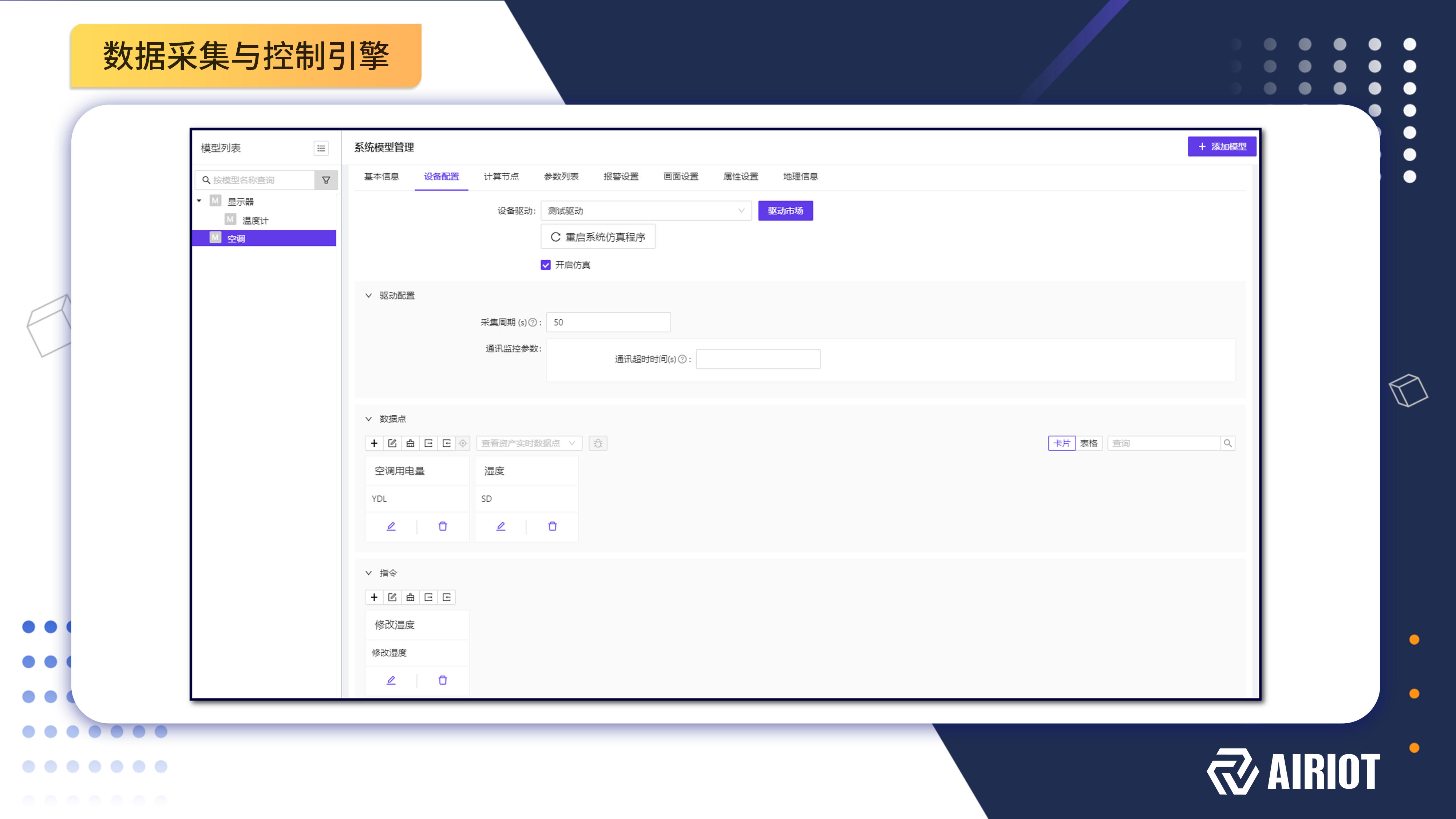
Task: Click the 驱动市场 button
Action: [x=785, y=210]
